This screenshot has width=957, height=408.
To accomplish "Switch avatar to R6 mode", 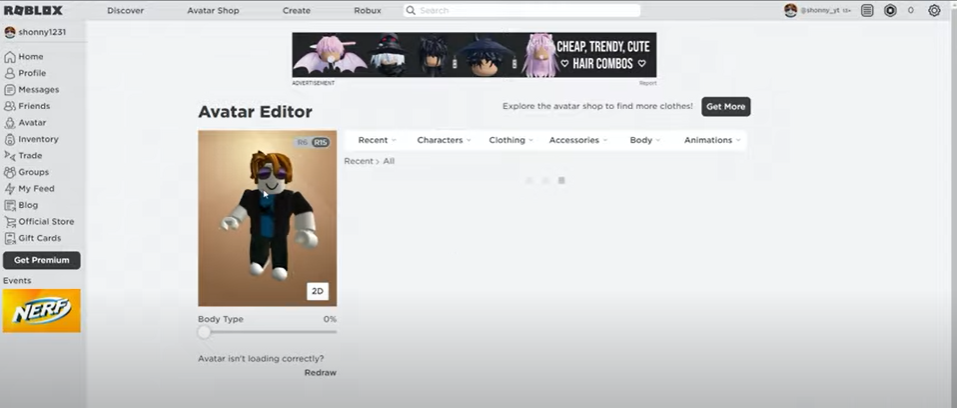I will pyautogui.click(x=302, y=142).
